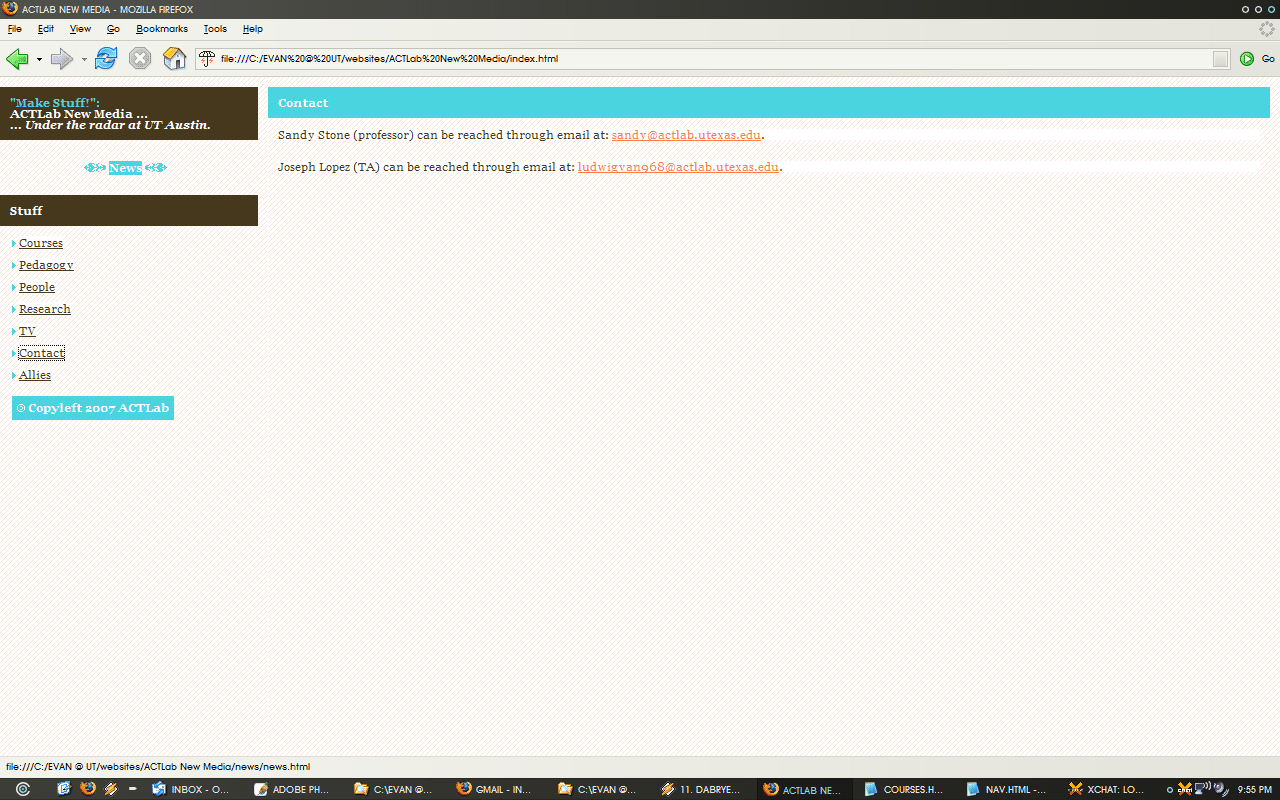
Task: Open Forward history dropdown arrow
Action: tap(84, 60)
